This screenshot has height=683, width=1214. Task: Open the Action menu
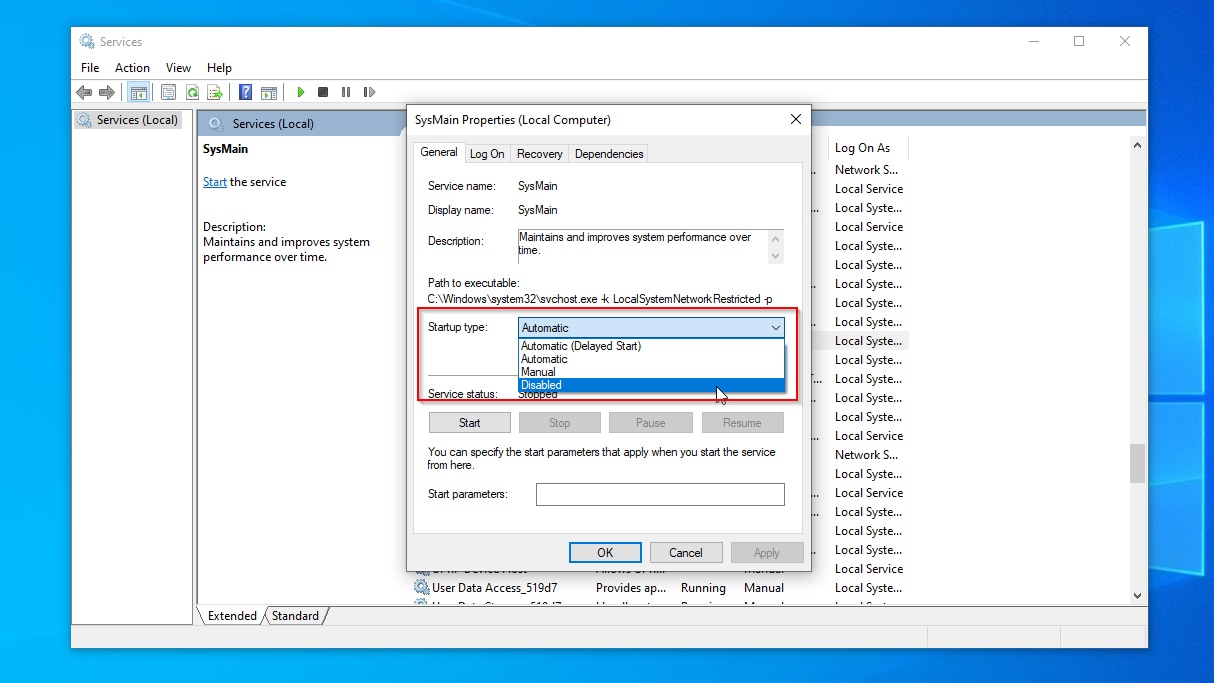pos(132,68)
